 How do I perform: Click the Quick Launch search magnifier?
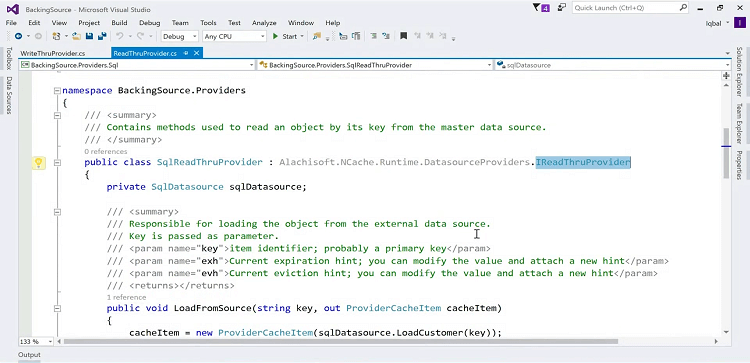(x=683, y=8)
